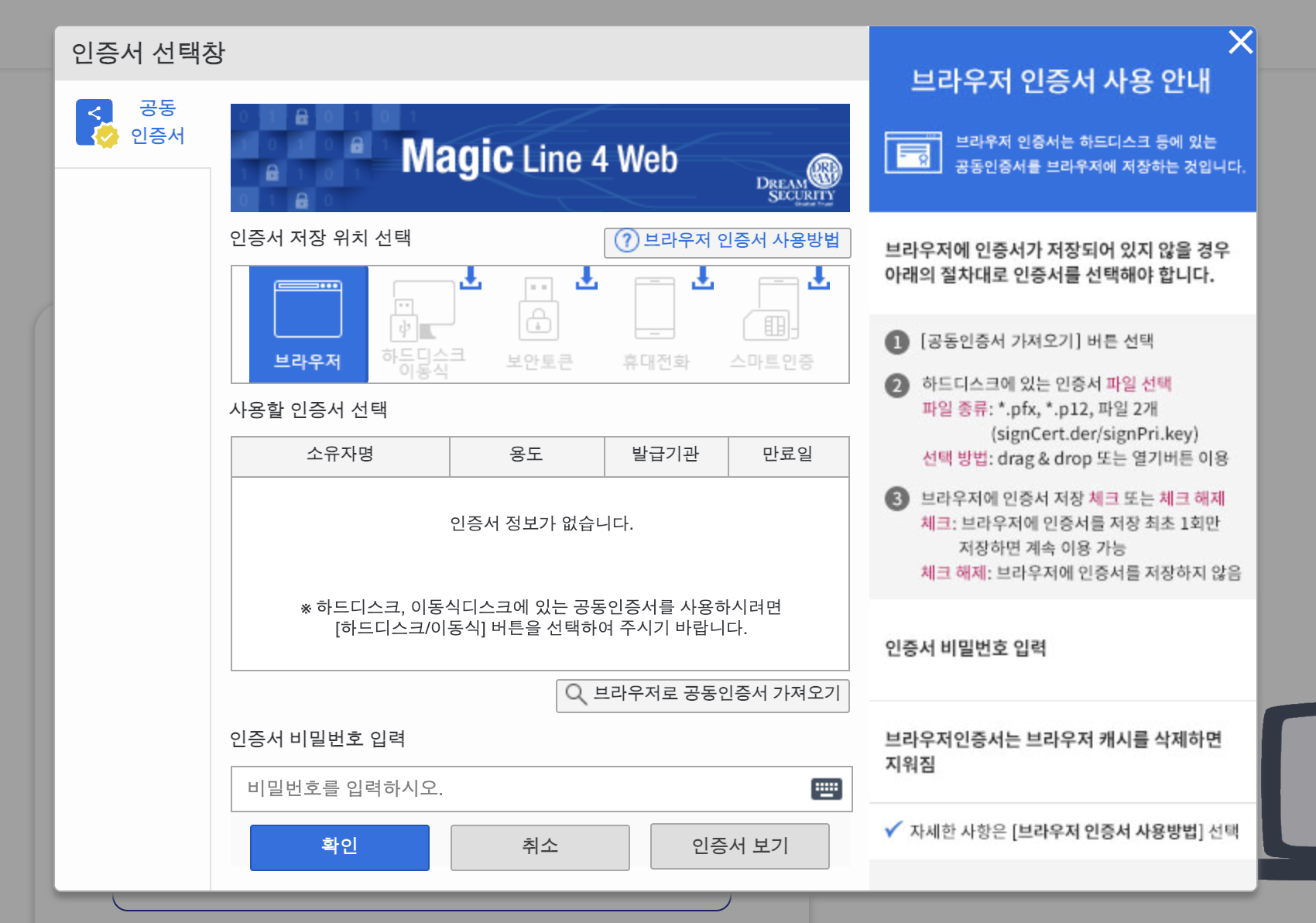The image size is (1316, 923).
Task: Click download arrow above 보안토큰 icon
Action: point(587,279)
